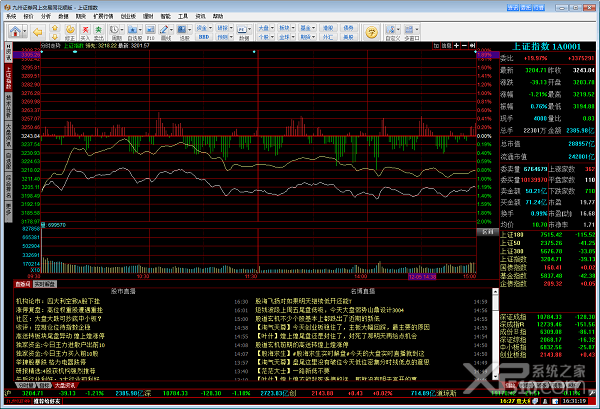Screen dimensions: 600x409
Task: Open the 系统 menu
Action: coord(11,16)
